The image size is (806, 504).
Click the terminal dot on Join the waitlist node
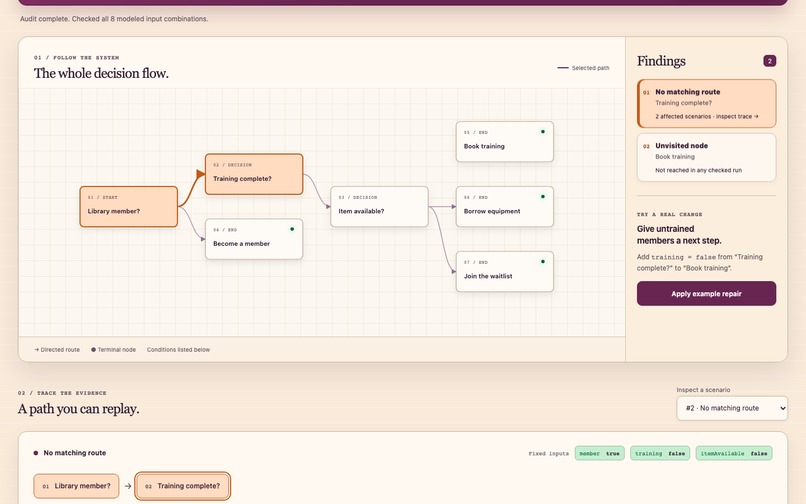tap(542, 261)
